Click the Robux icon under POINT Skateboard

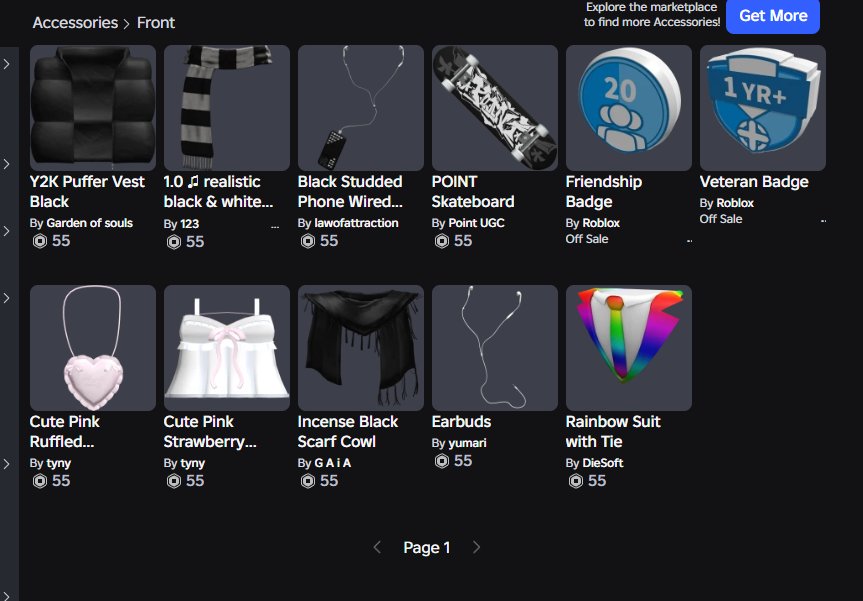tap(441, 241)
